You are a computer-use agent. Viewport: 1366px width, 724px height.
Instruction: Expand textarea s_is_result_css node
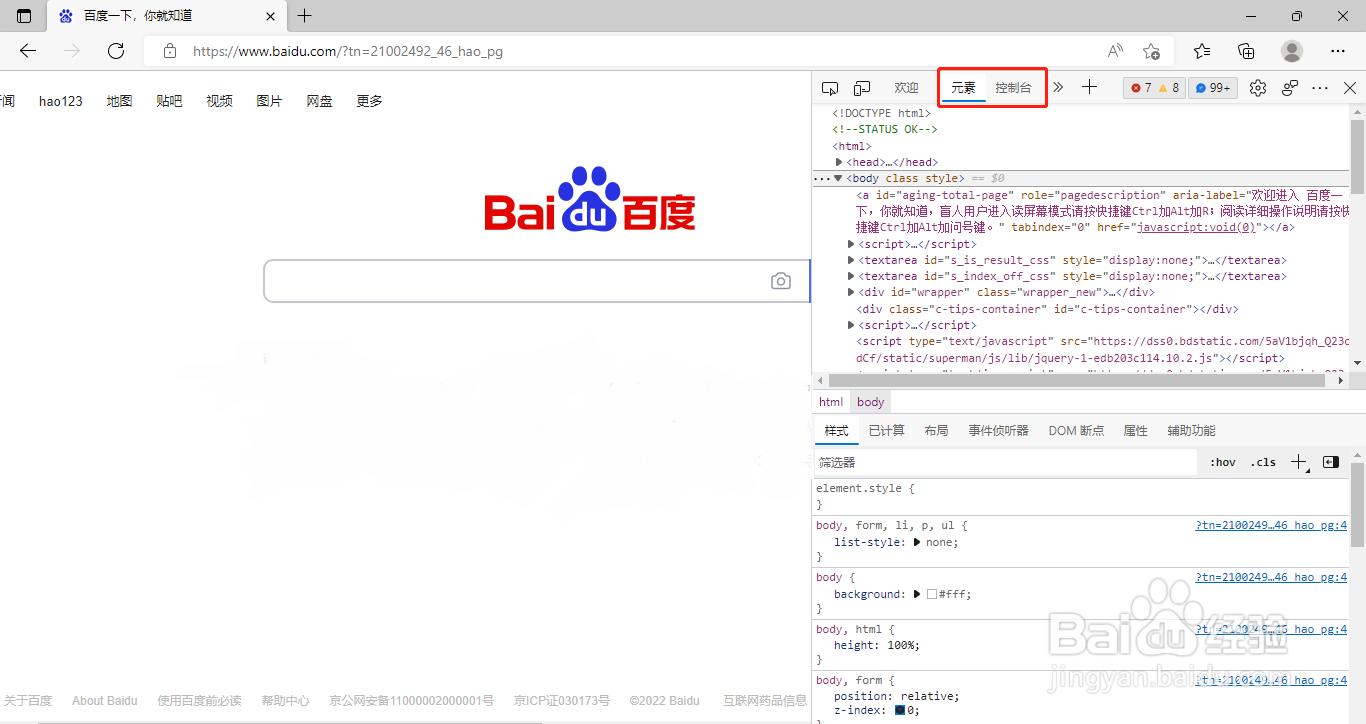point(851,260)
